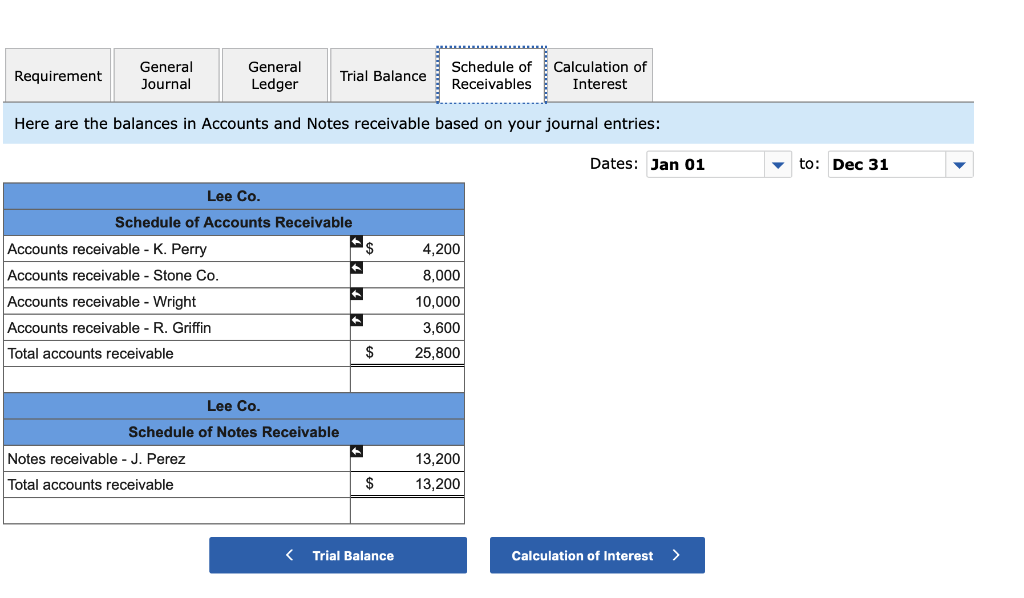The height and width of the screenshot is (598, 1024).
Task: Open the Trial Balance tab
Action: pos(382,74)
